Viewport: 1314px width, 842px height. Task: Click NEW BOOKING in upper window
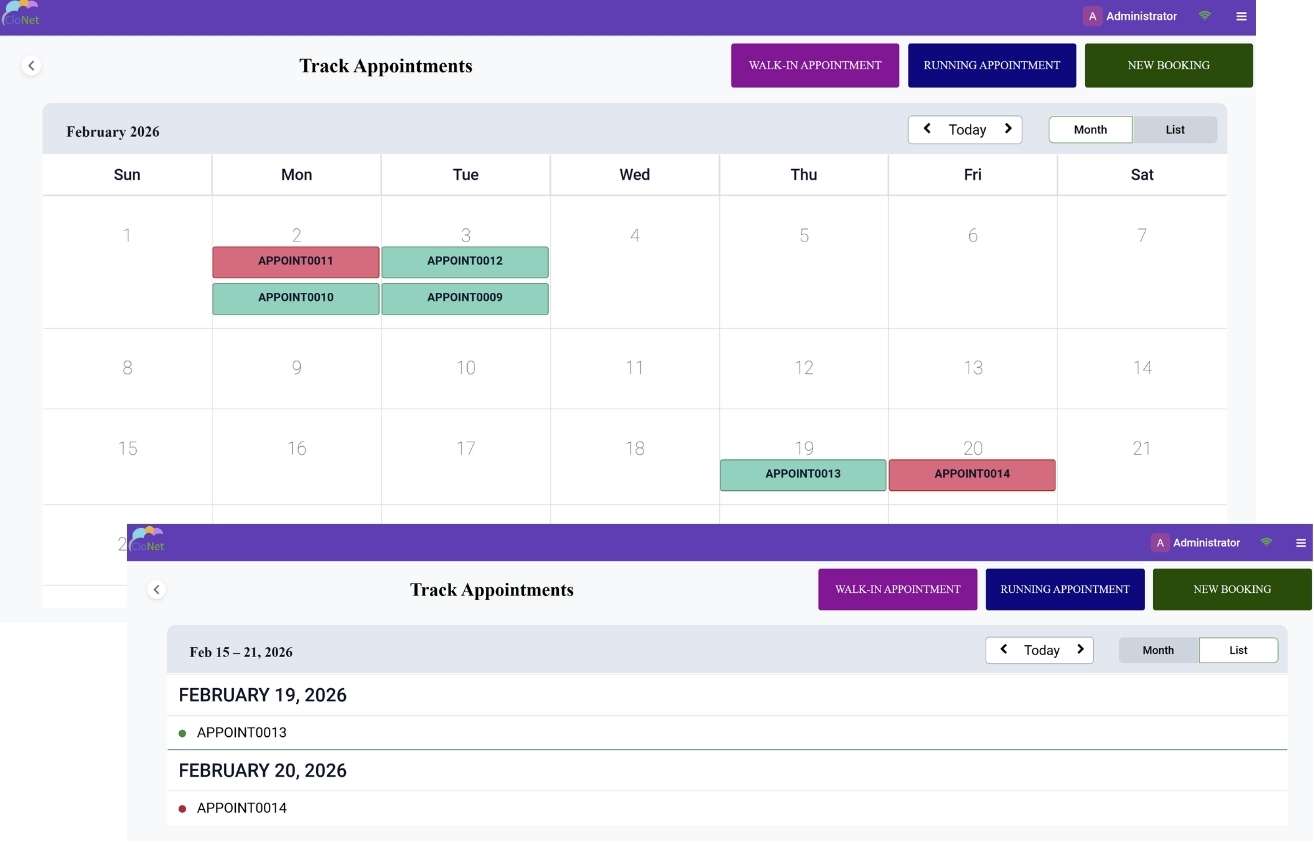click(1168, 65)
